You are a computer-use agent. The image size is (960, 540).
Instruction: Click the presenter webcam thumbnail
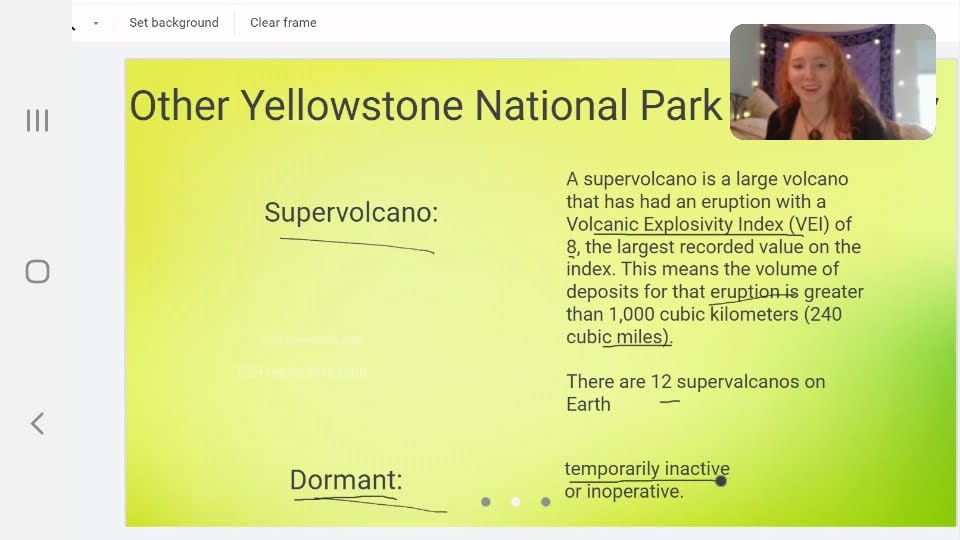pyautogui.click(x=833, y=82)
